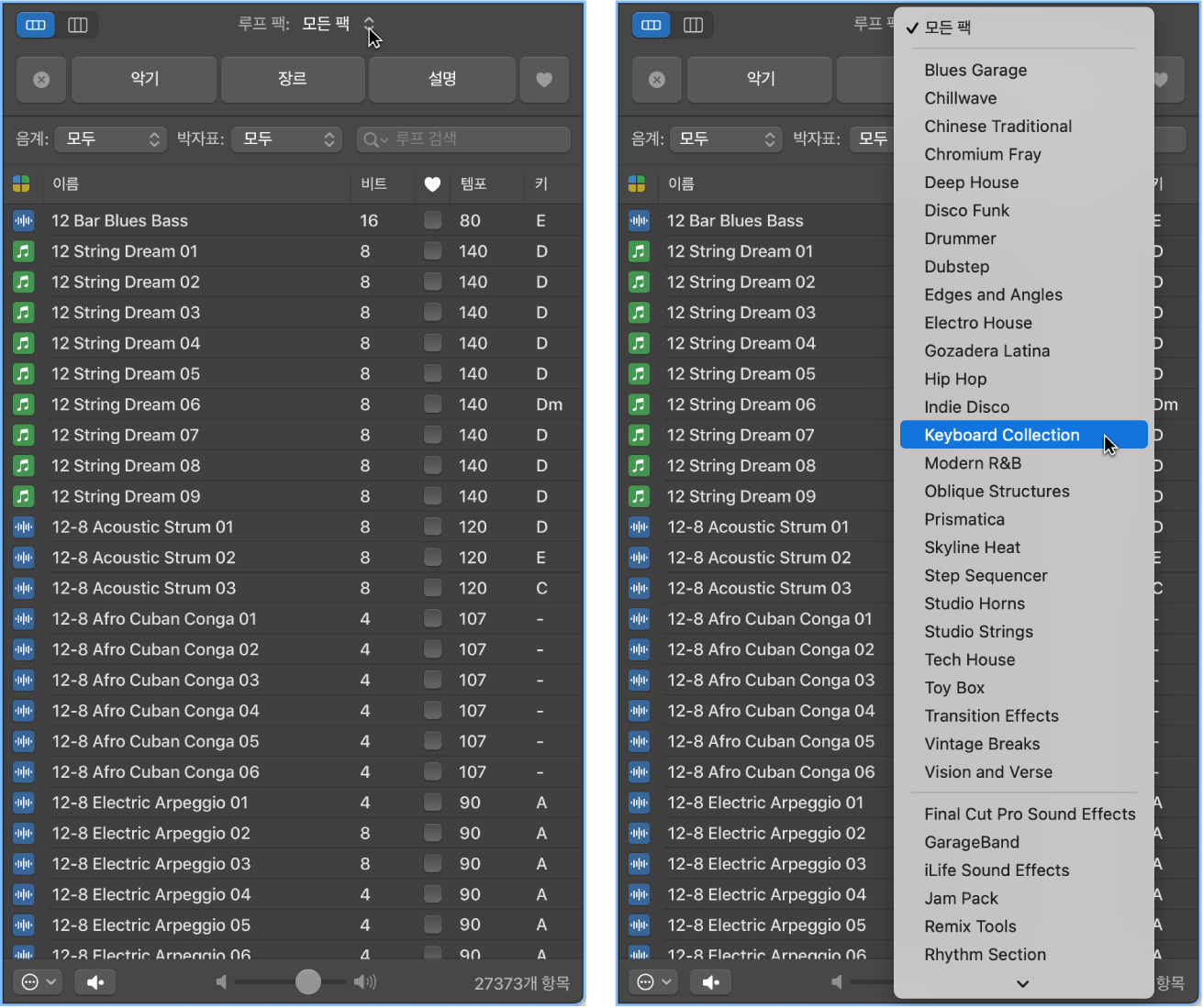Favorite 12-8 Electric Arpeggio 04 via checkbox
This screenshot has width=1203, height=1008.
click(432, 894)
